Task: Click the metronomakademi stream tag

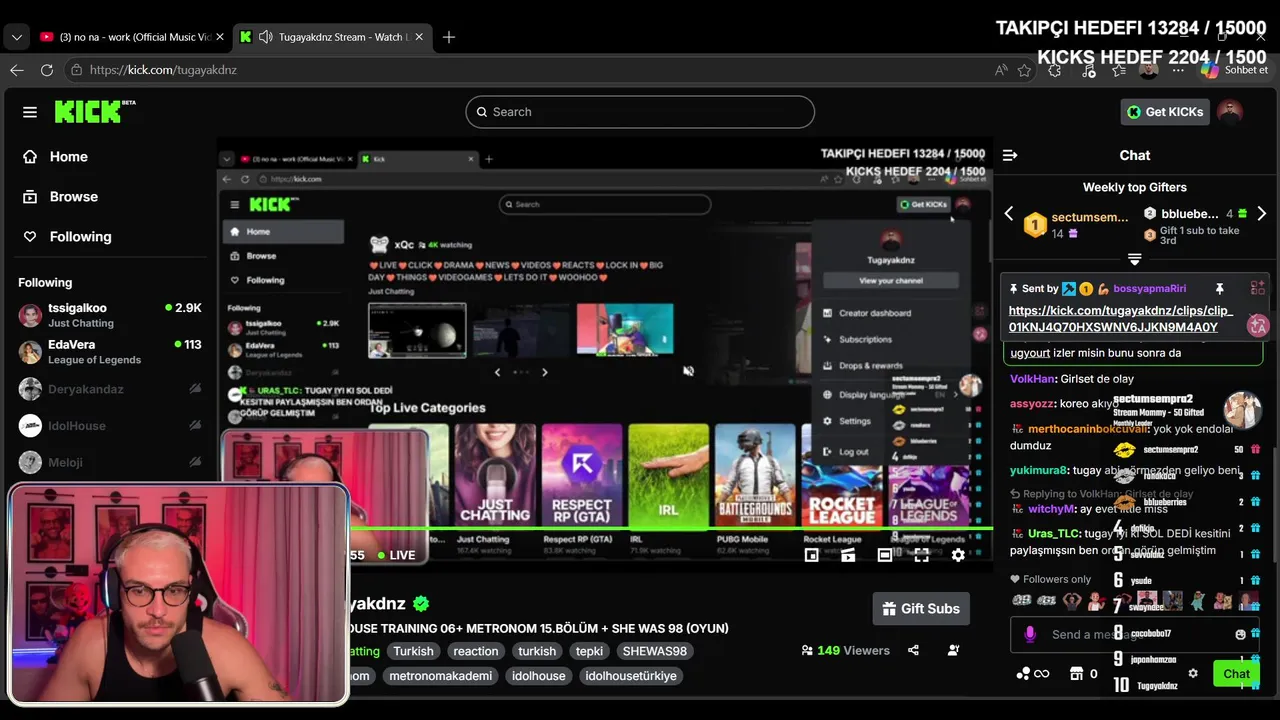Action: click(x=441, y=676)
